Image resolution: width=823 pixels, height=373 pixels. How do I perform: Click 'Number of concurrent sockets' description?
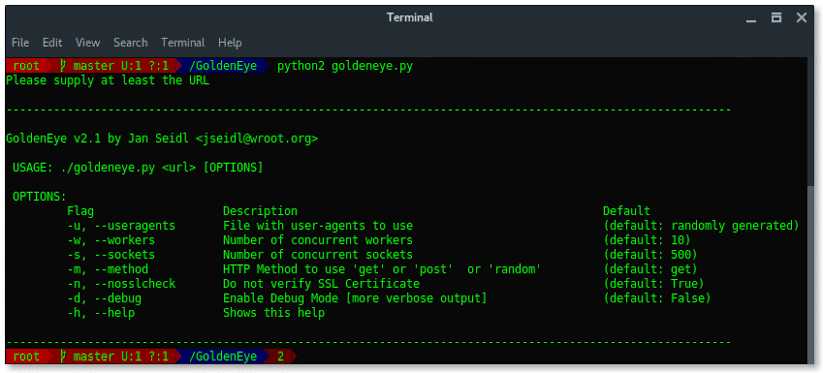(318, 255)
